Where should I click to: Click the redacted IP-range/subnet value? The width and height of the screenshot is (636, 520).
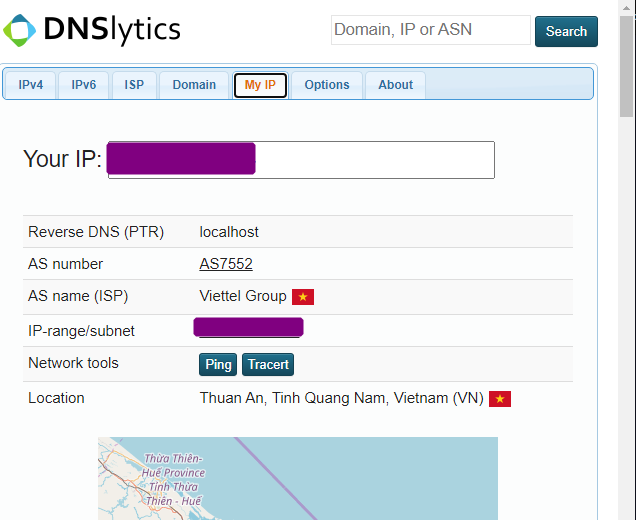pyautogui.click(x=249, y=328)
